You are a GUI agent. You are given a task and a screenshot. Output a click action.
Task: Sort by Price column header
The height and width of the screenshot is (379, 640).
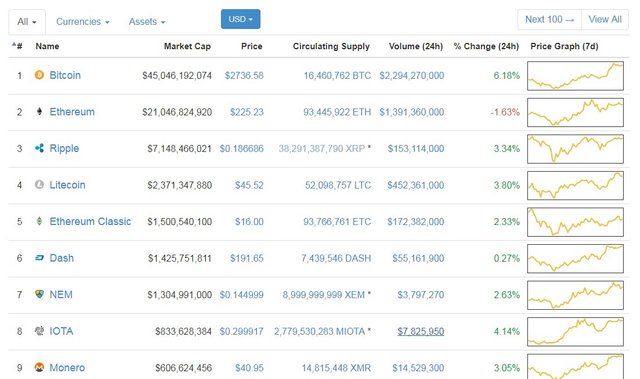(x=252, y=46)
